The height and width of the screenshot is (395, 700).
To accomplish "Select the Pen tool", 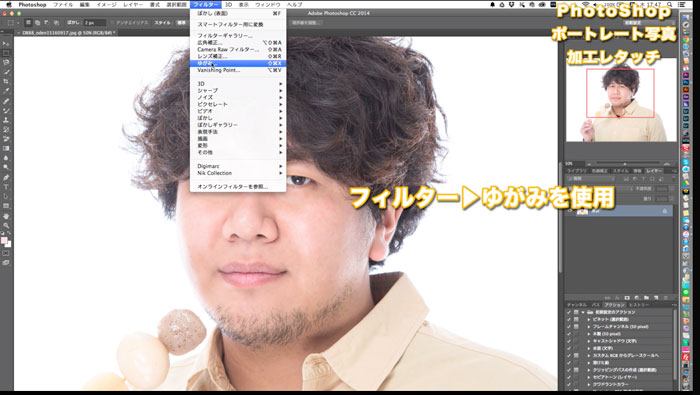I will (x=6, y=178).
